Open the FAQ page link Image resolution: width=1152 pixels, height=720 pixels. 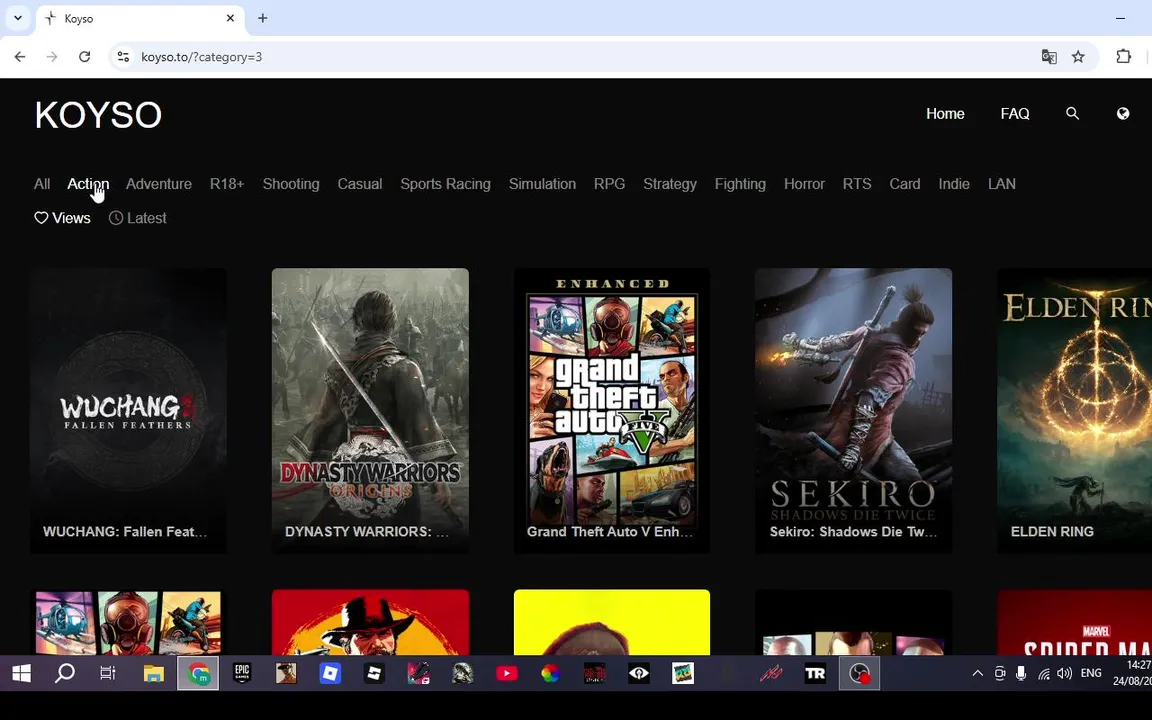[x=1015, y=113]
